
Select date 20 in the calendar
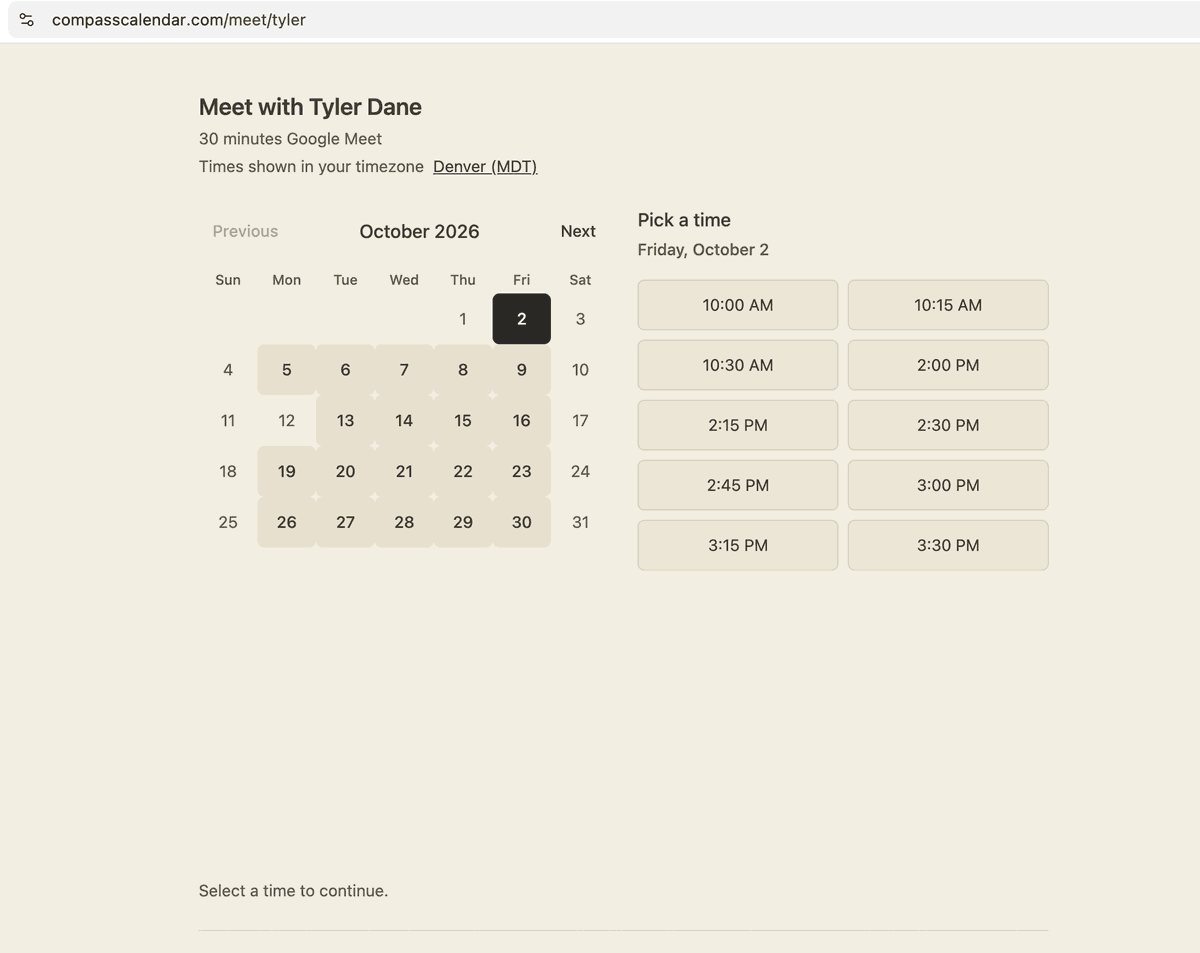(345, 471)
